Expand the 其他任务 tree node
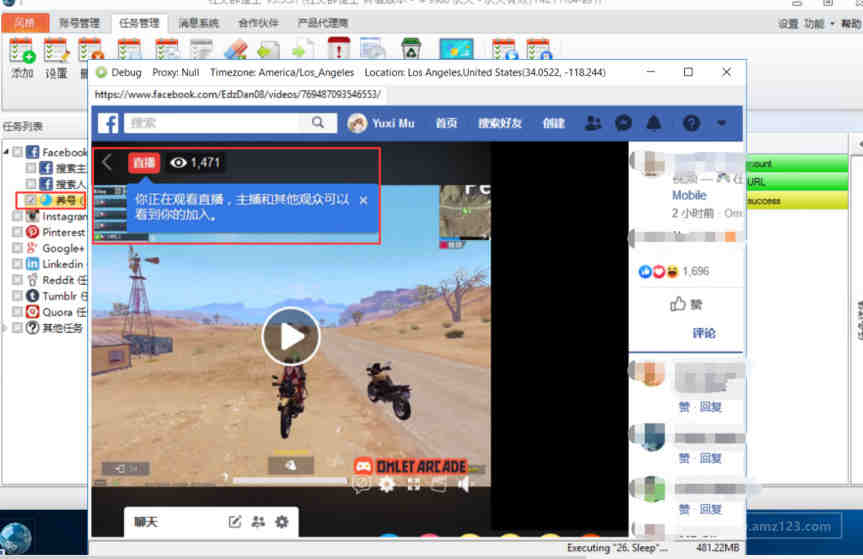Screen dimensions: 863x559 pyautogui.click(x=5, y=328)
